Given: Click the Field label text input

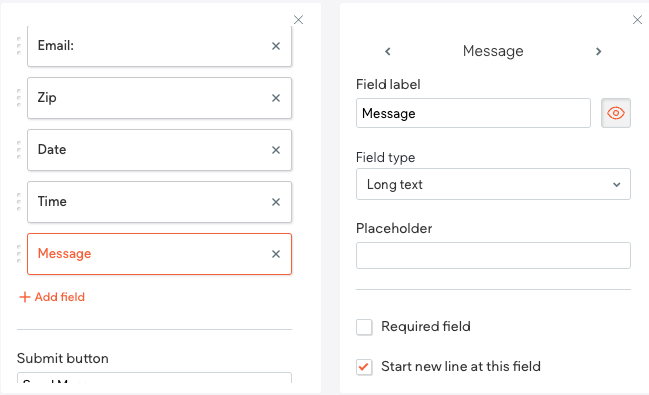Looking at the screenshot, I should pos(473,113).
